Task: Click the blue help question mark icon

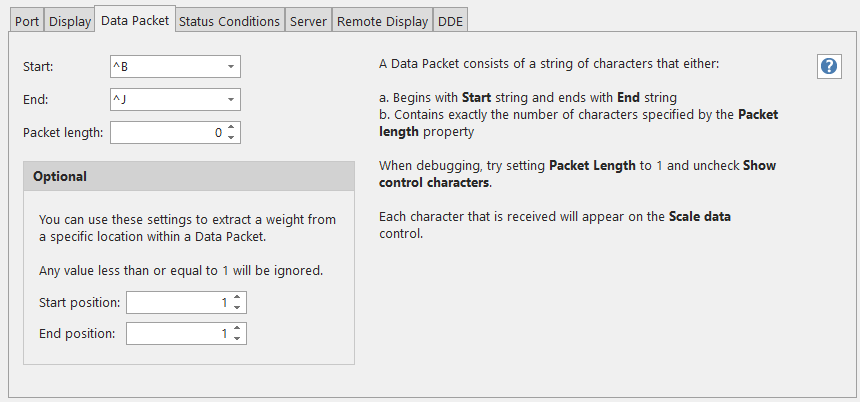Action: point(828,66)
